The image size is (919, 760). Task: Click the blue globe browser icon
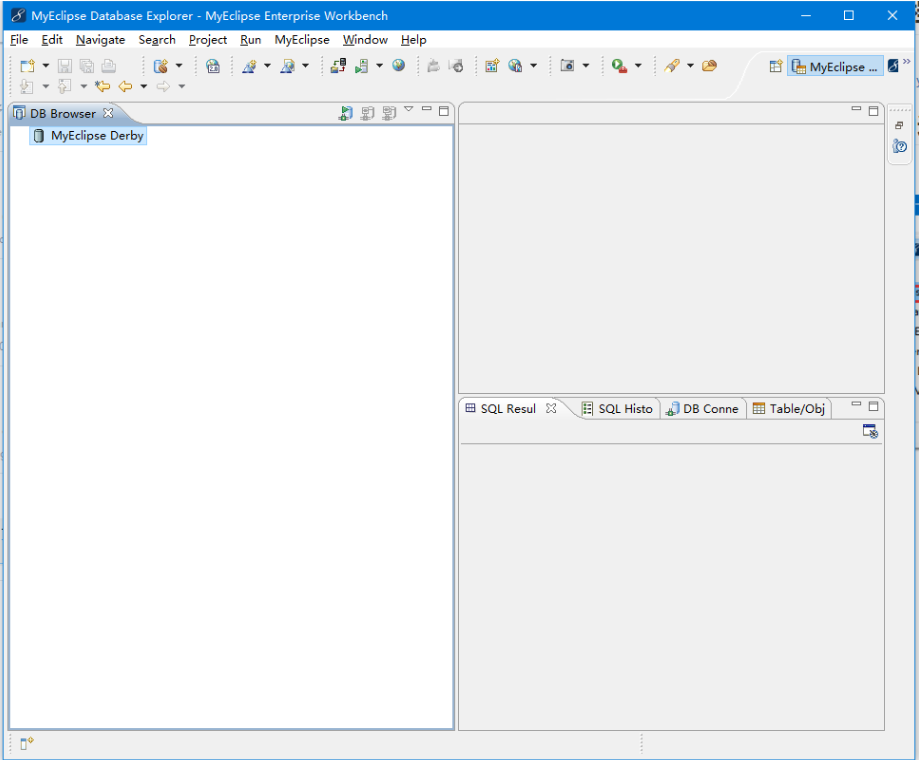coord(399,66)
